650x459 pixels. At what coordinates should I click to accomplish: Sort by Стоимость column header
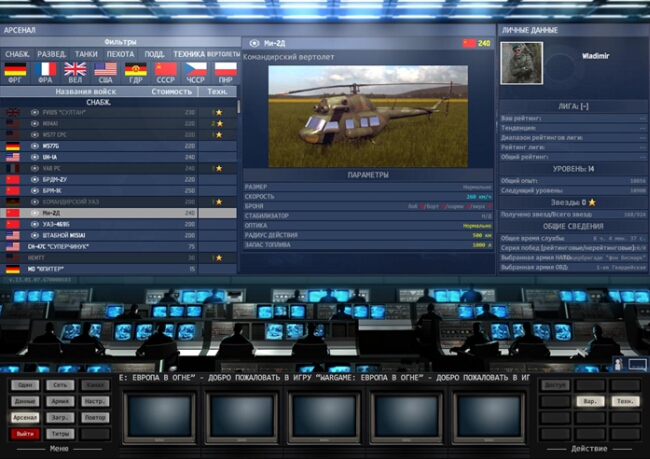pyautogui.click(x=172, y=92)
